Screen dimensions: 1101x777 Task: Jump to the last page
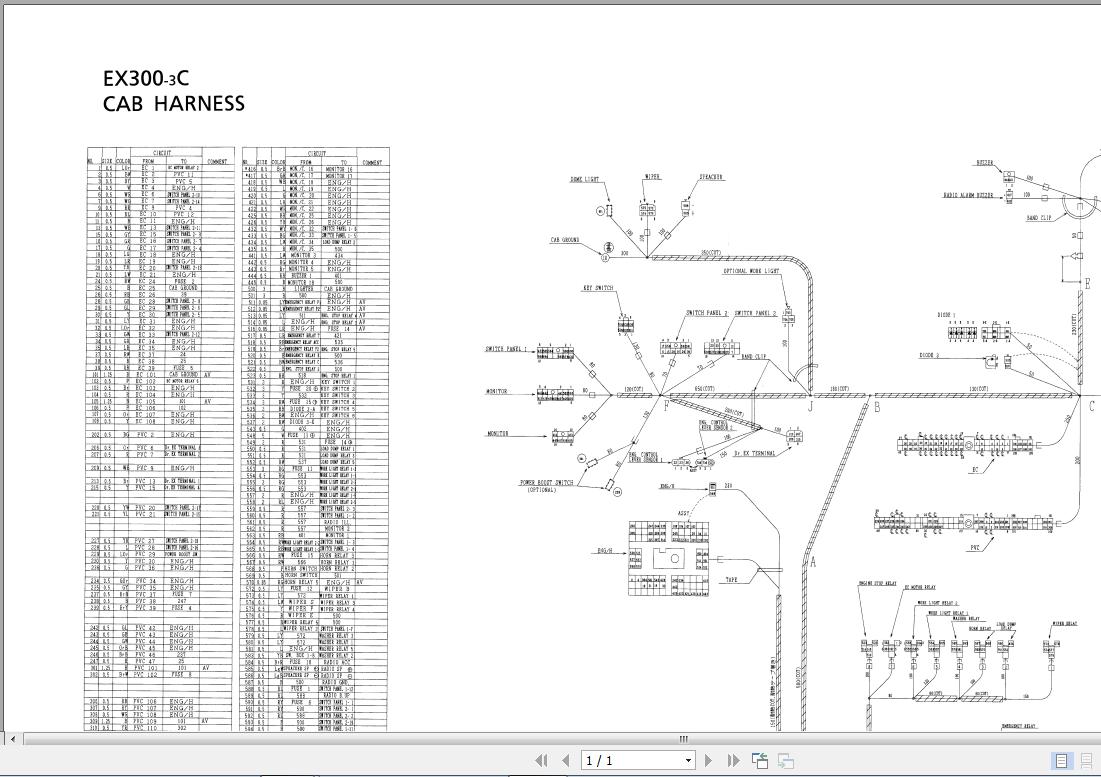pos(734,760)
